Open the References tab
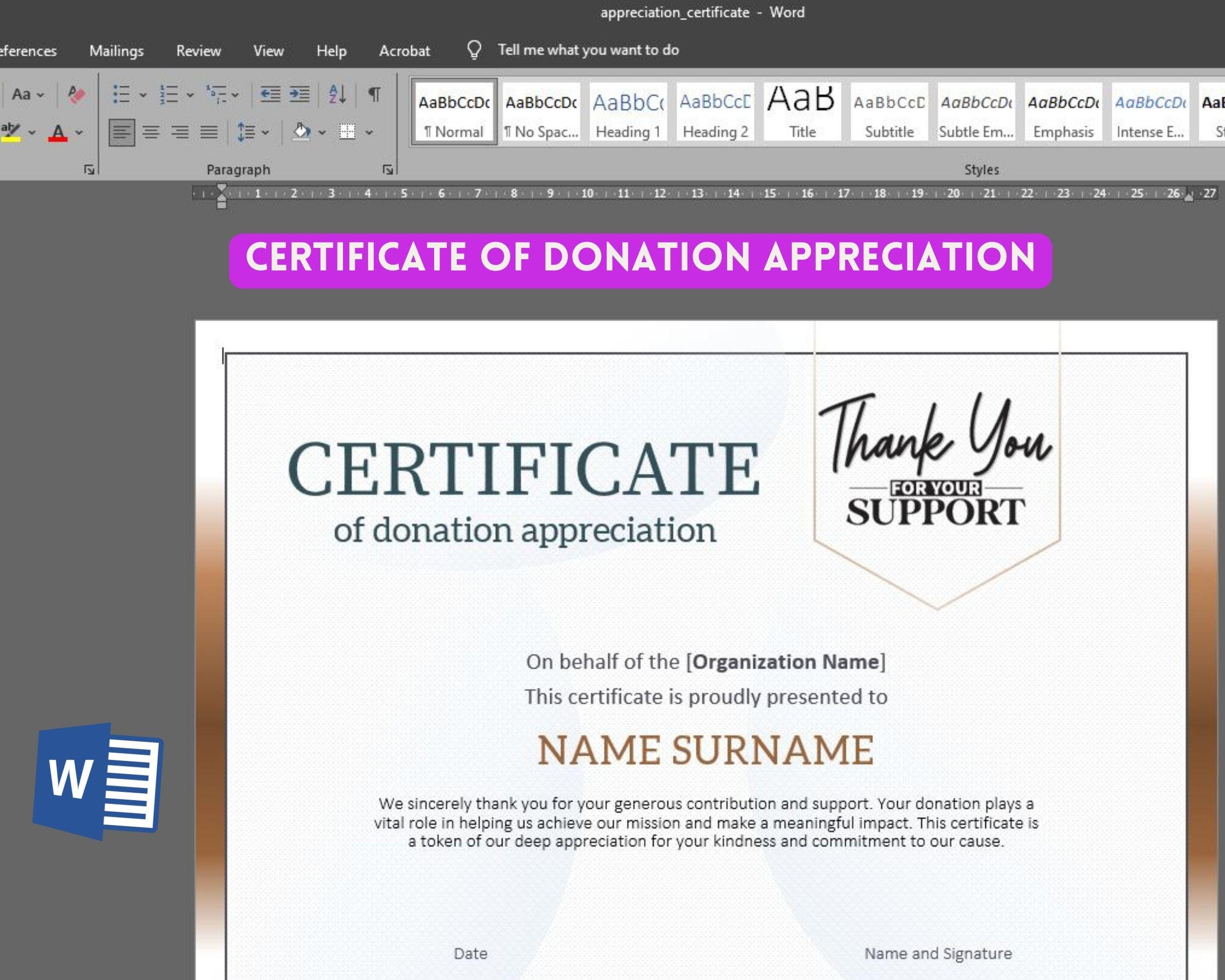The image size is (1225, 980). click(x=28, y=50)
